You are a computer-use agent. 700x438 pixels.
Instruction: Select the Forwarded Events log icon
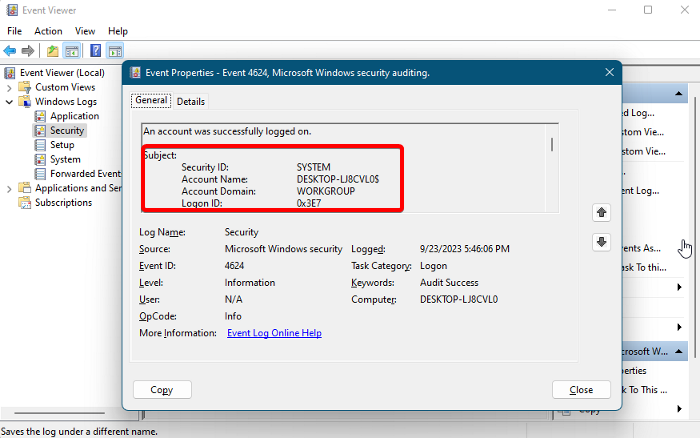click(40, 174)
